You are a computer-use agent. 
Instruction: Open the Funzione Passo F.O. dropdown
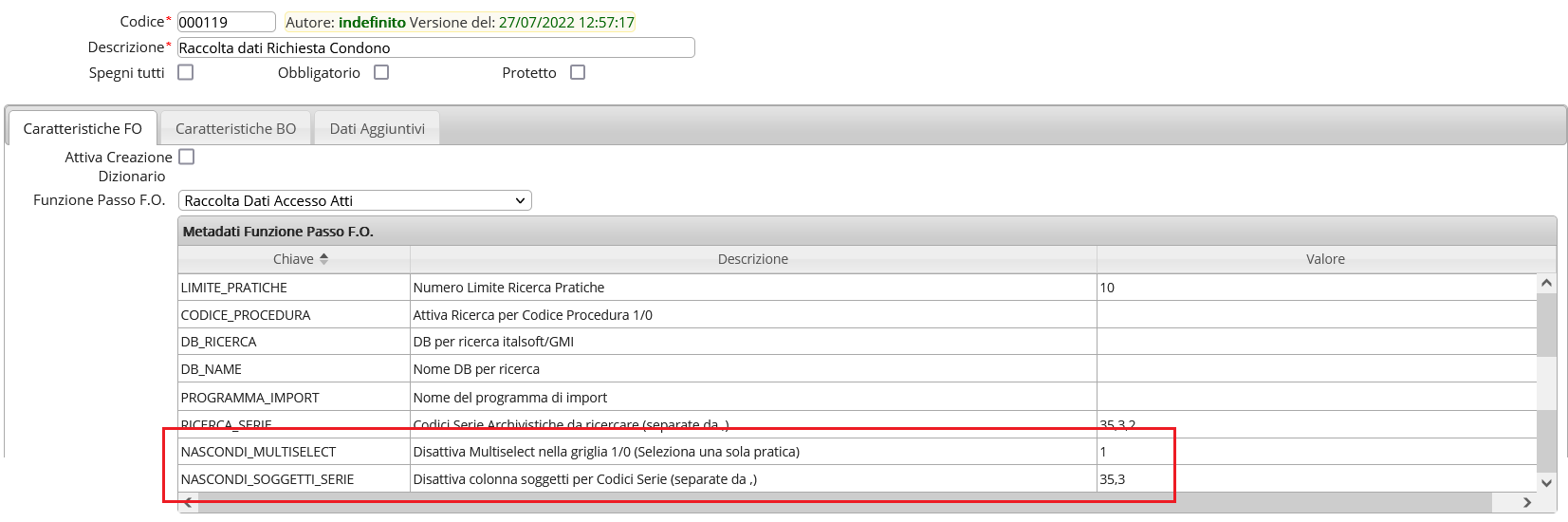355,200
